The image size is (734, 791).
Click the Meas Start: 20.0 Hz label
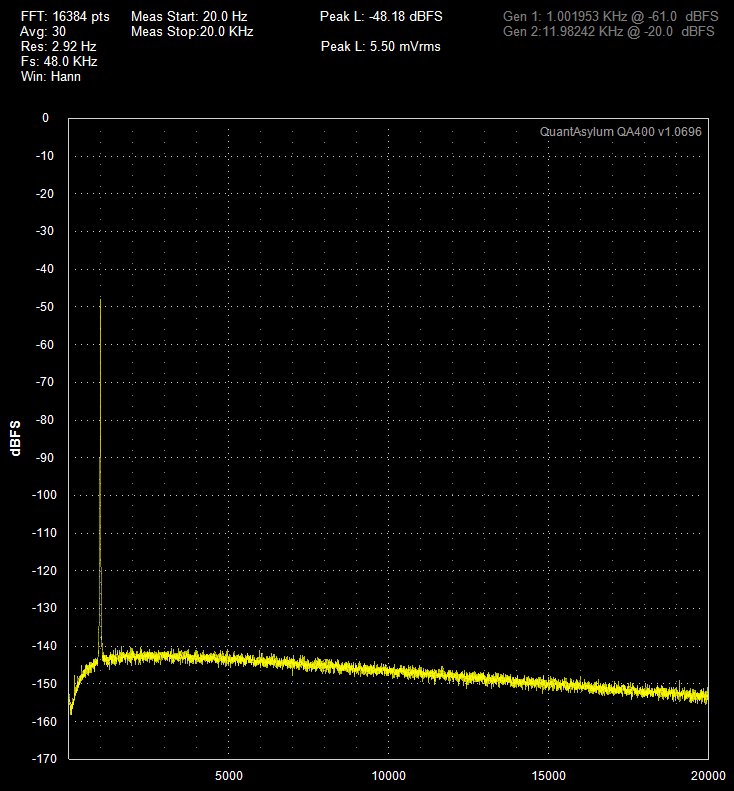click(x=189, y=17)
